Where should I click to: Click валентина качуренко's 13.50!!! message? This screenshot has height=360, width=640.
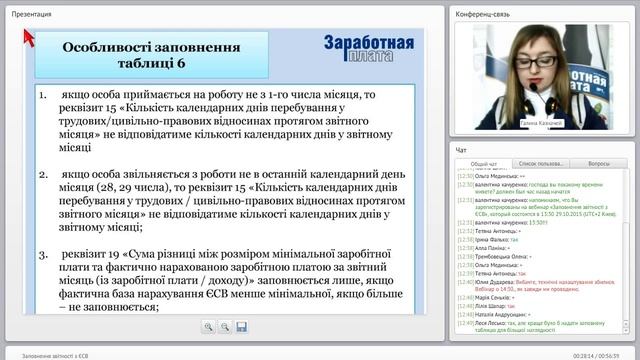[x=503, y=222]
